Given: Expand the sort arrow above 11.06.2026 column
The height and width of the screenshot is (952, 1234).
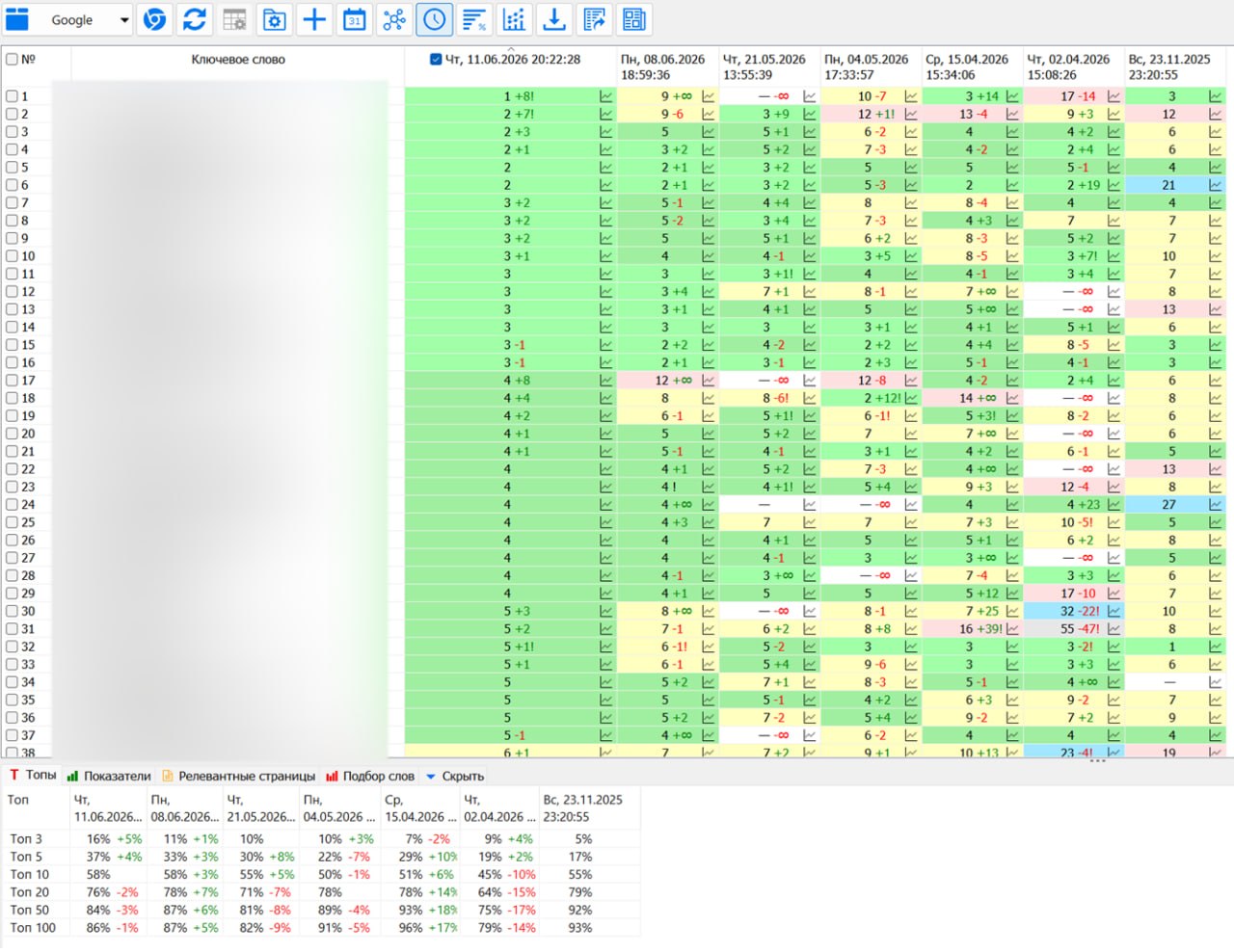Looking at the screenshot, I should (511, 48).
